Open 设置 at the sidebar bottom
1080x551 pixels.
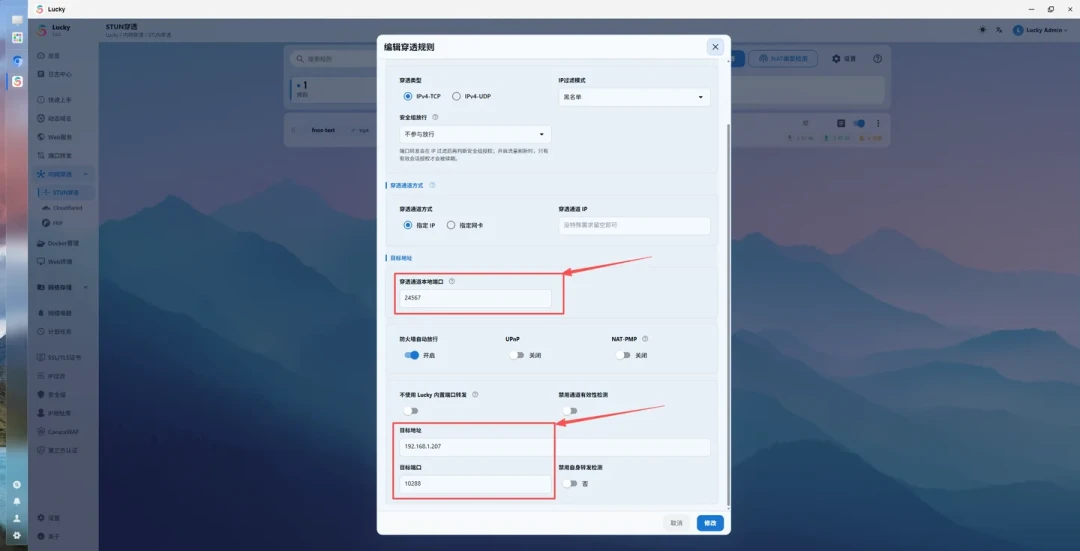(62, 517)
